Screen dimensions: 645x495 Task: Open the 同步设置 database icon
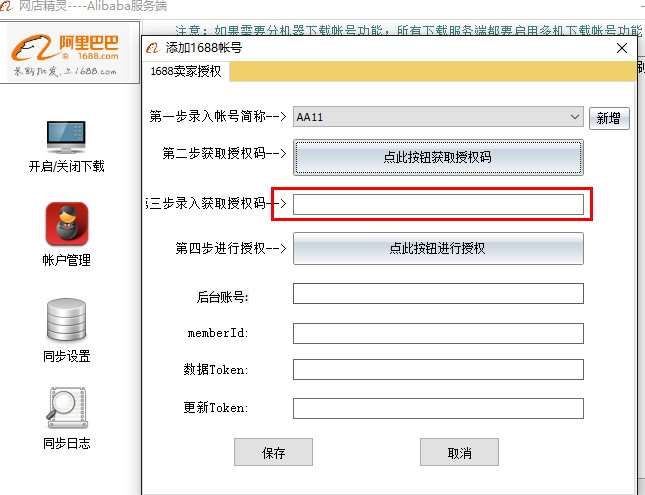66,319
